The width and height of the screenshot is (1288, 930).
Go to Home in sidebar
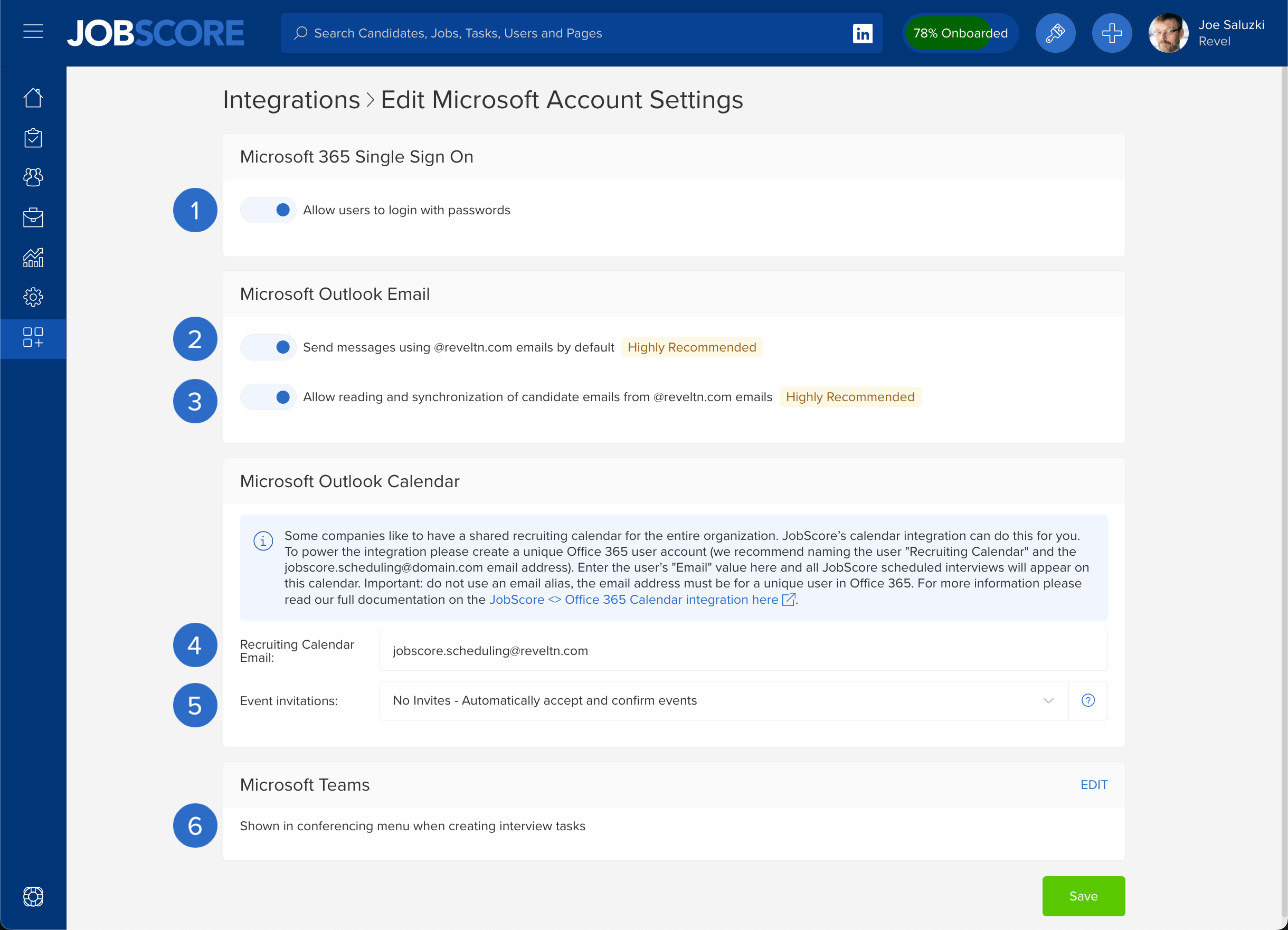(x=33, y=98)
